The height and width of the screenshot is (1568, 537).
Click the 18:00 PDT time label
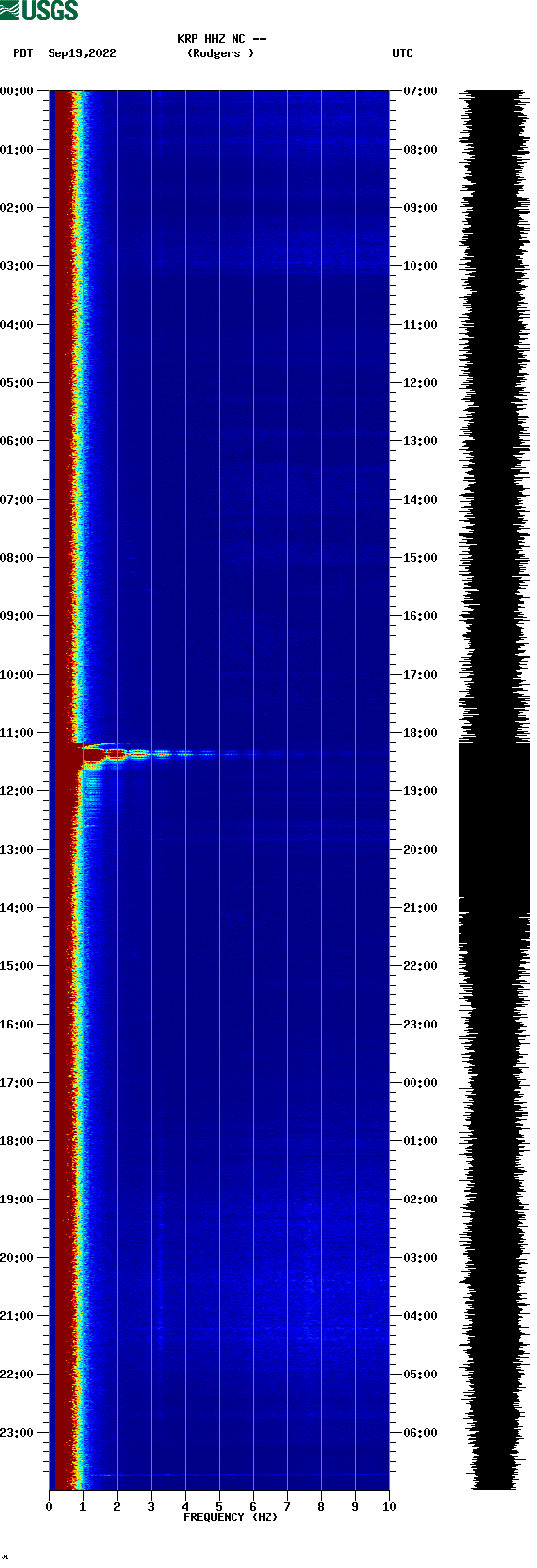(17, 1141)
